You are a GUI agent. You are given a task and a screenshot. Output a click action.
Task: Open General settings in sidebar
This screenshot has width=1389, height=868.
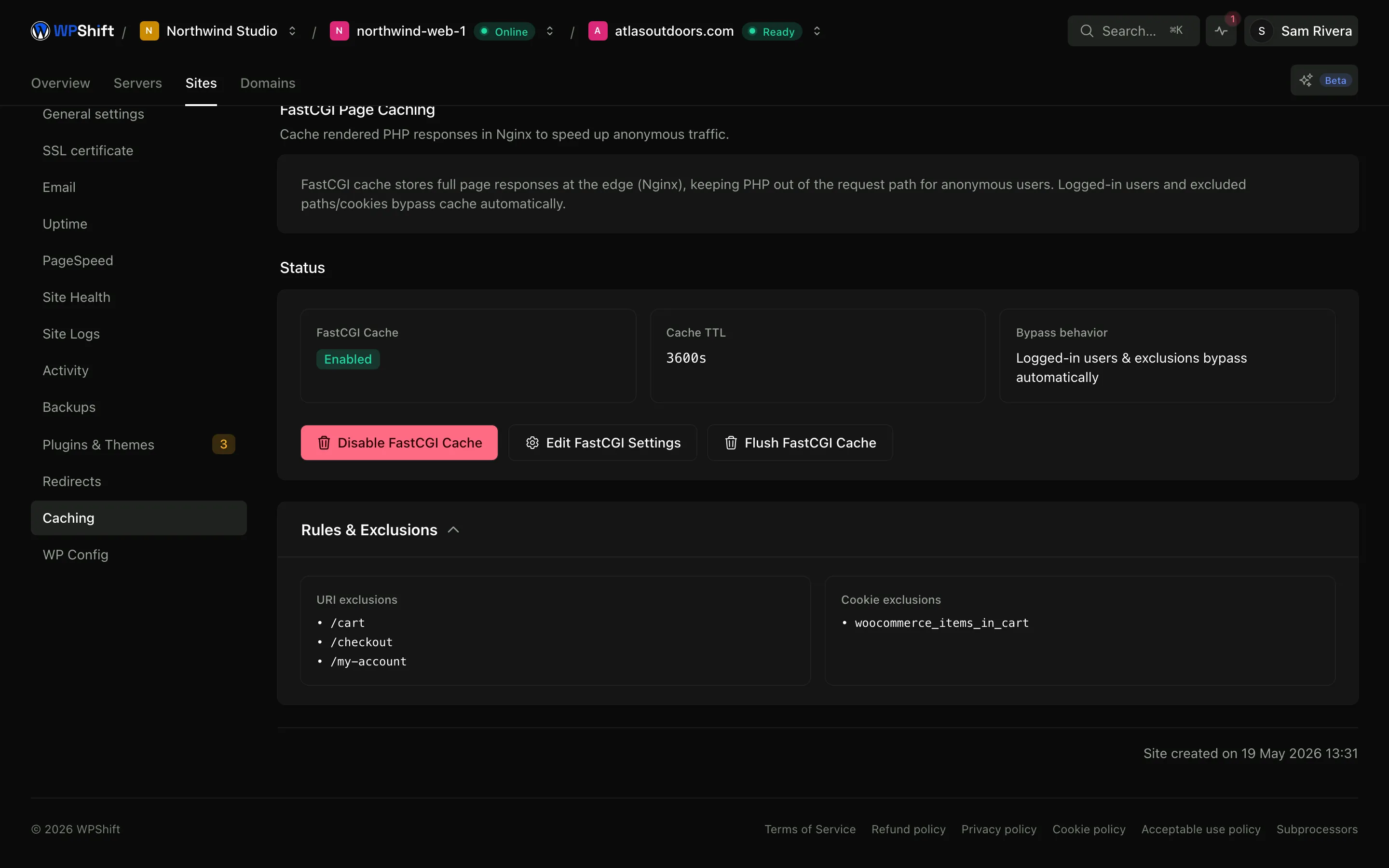[x=139, y=114]
